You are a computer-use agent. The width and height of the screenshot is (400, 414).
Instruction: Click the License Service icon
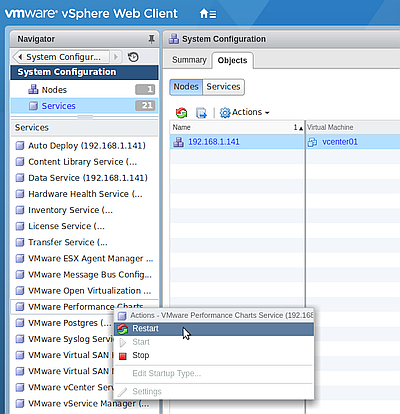[x=20, y=226]
